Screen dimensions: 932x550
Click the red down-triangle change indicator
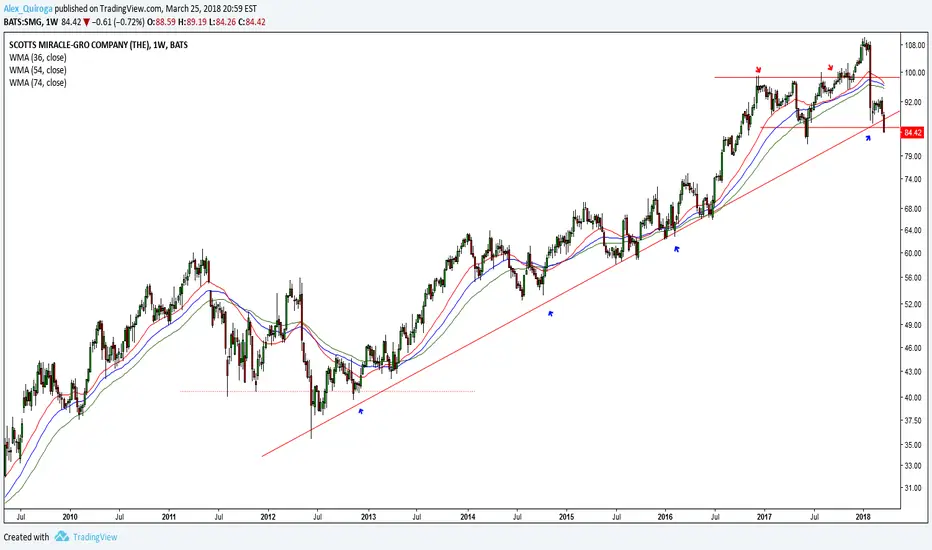pos(87,22)
